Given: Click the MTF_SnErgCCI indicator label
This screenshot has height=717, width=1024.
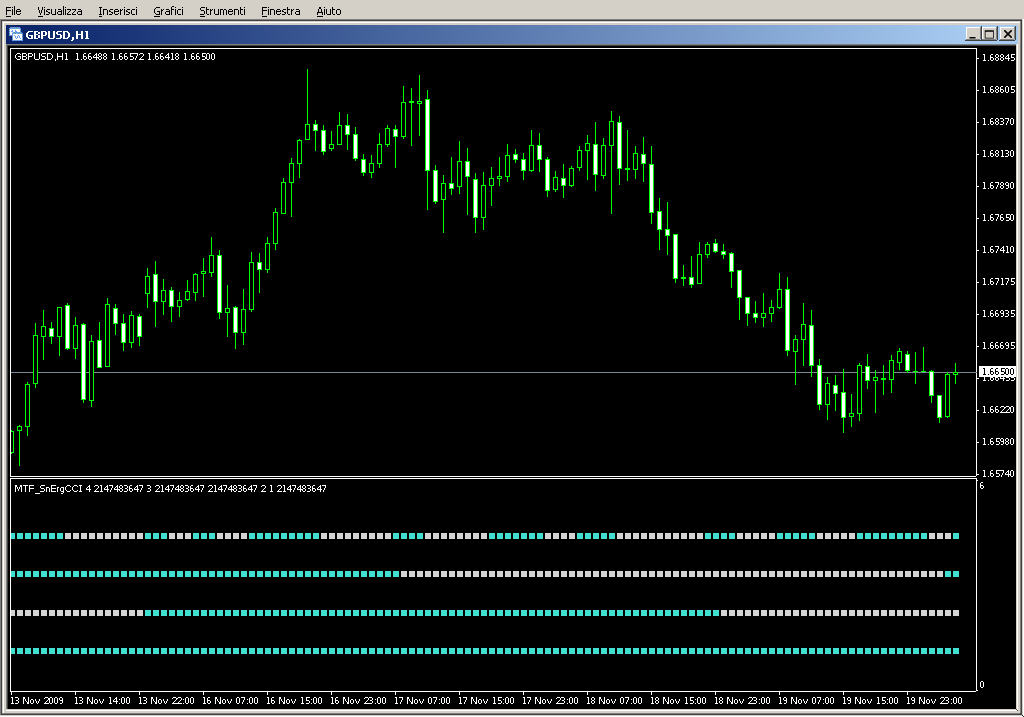Looking at the screenshot, I should pos(170,488).
